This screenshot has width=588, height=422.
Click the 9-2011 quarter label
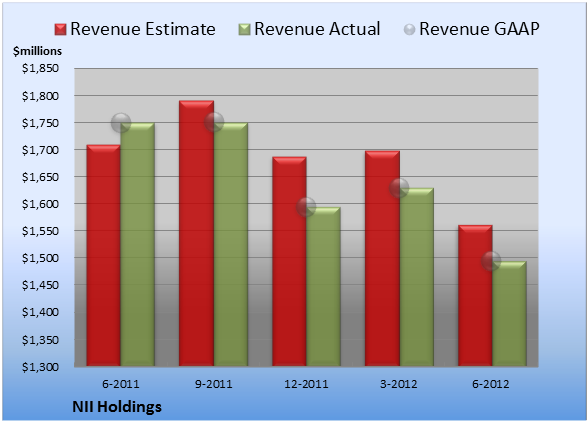point(214,384)
